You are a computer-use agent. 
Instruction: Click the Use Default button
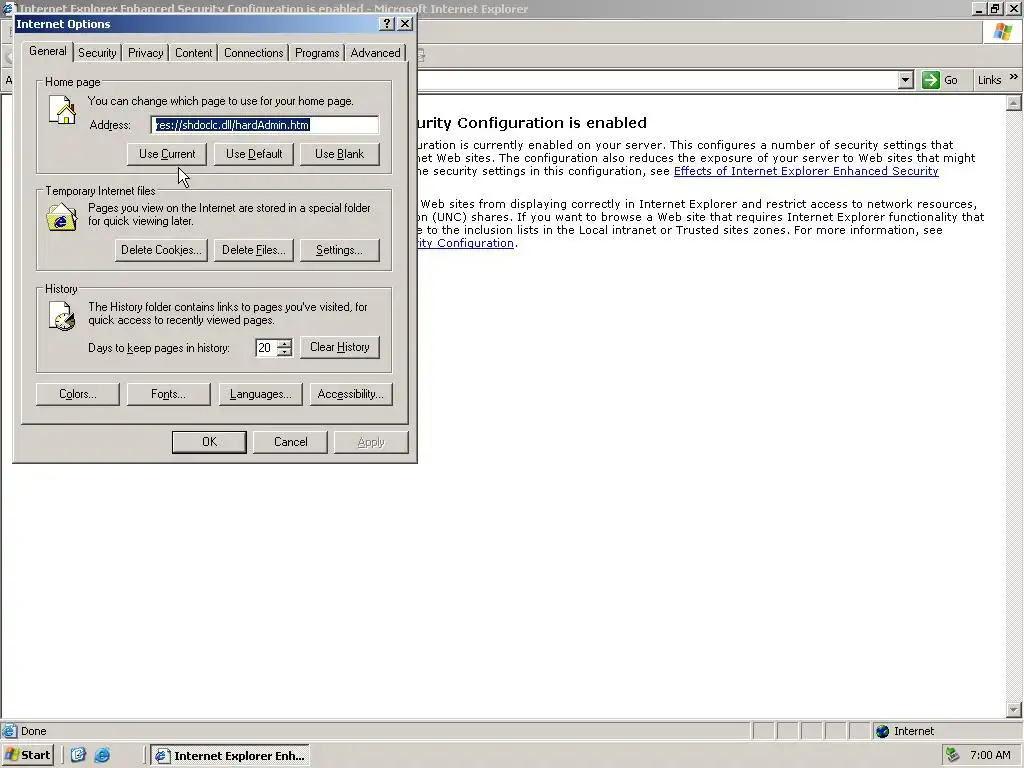pos(254,154)
